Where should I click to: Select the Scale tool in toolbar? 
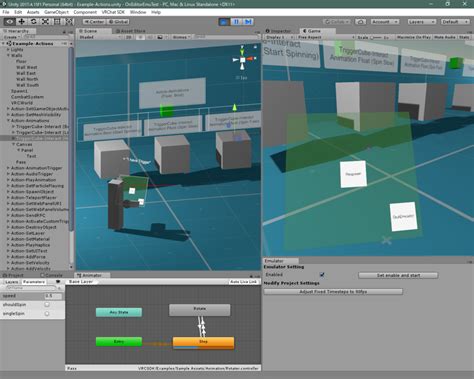tap(45, 22)
